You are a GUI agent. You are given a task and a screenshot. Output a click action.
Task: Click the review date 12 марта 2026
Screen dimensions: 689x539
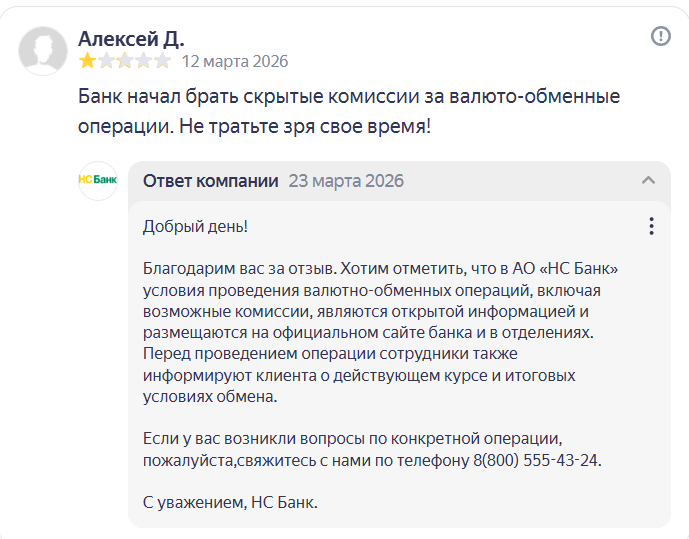coord(234,62)
